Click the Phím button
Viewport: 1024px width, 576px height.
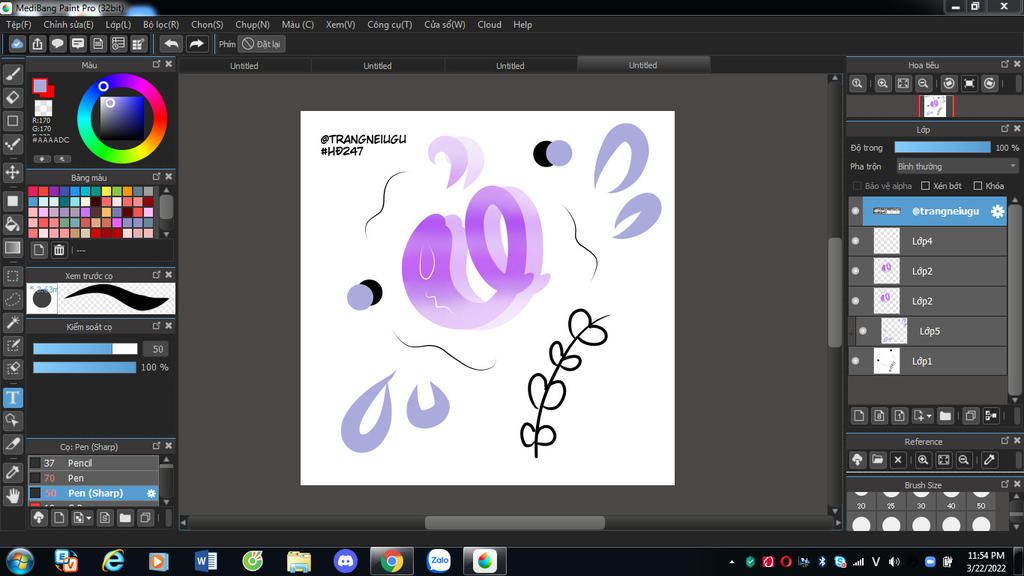[227, 44]
